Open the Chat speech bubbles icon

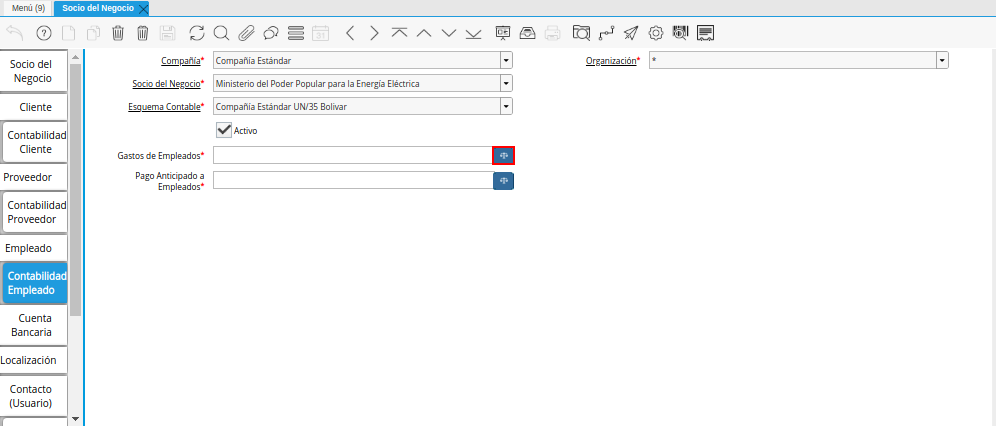pos(271,33)
